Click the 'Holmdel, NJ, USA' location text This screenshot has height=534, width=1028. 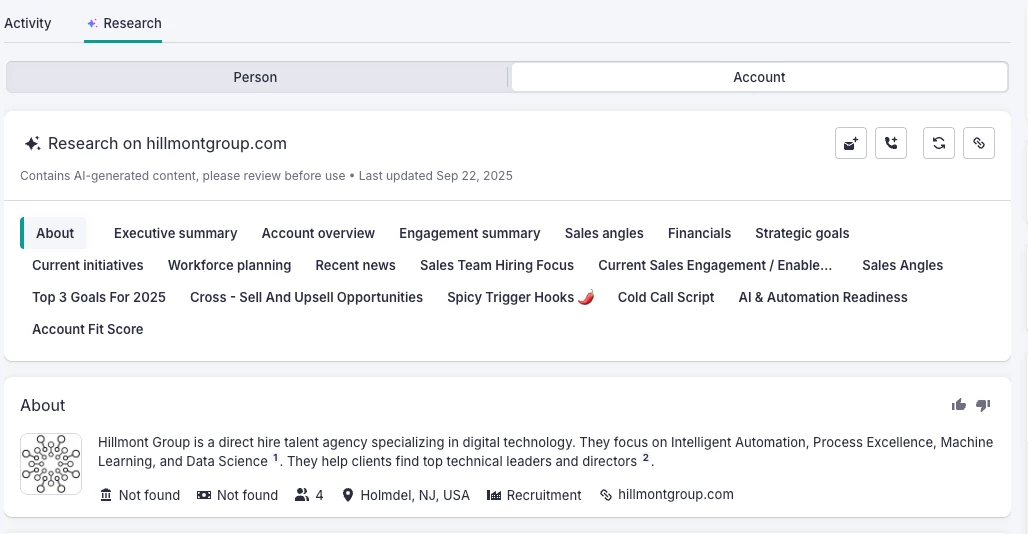coord(415,495)
